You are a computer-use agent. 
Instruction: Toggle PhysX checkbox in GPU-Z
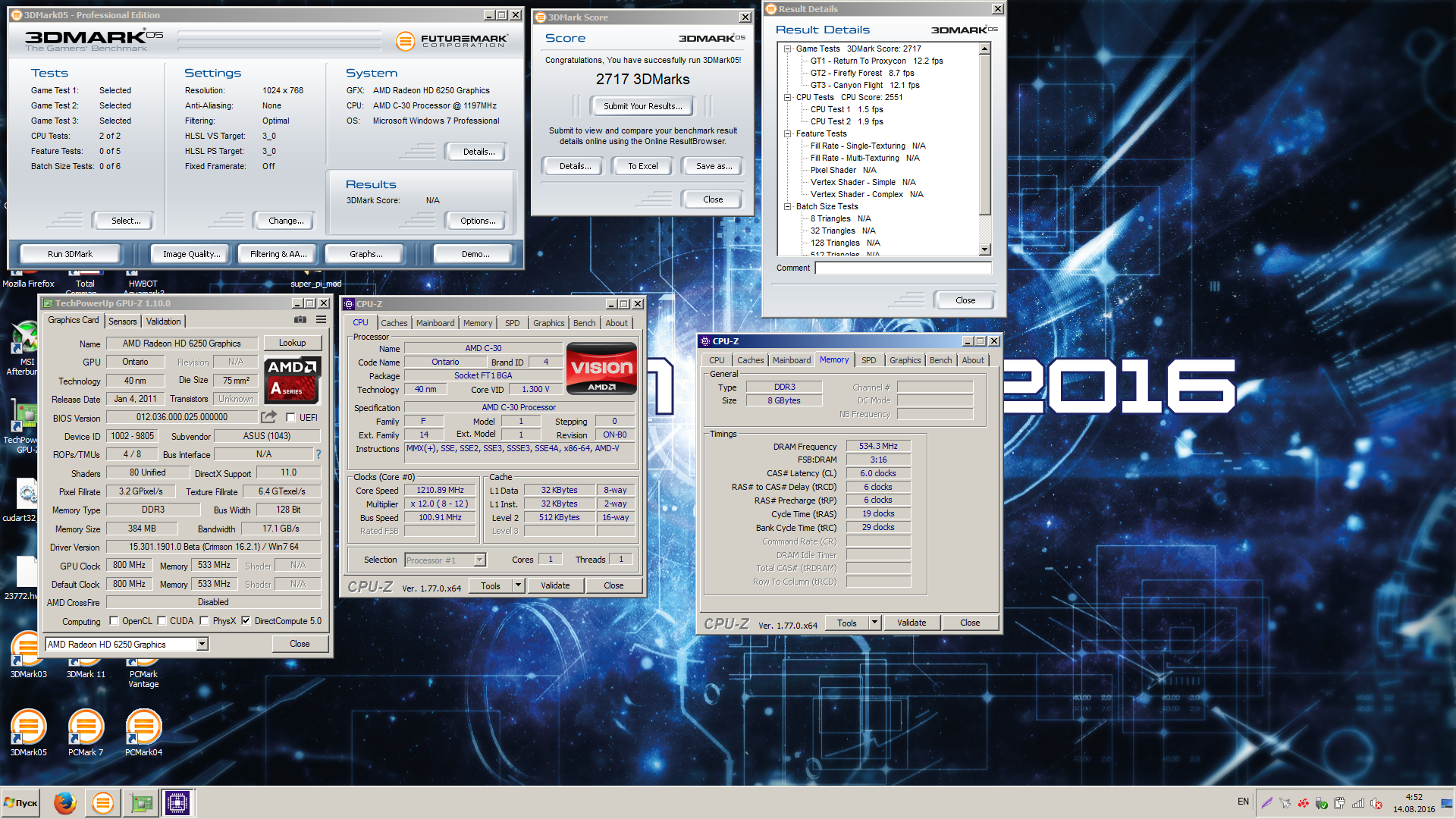(204, 620)
